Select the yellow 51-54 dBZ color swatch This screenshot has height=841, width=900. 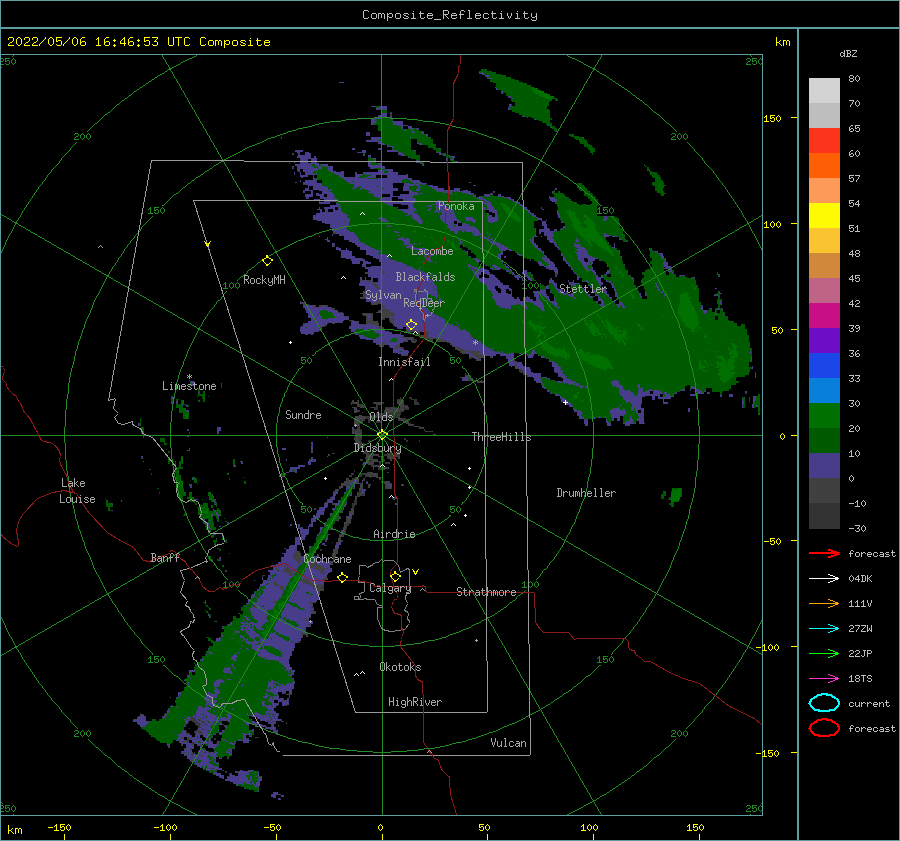(824, 216)
